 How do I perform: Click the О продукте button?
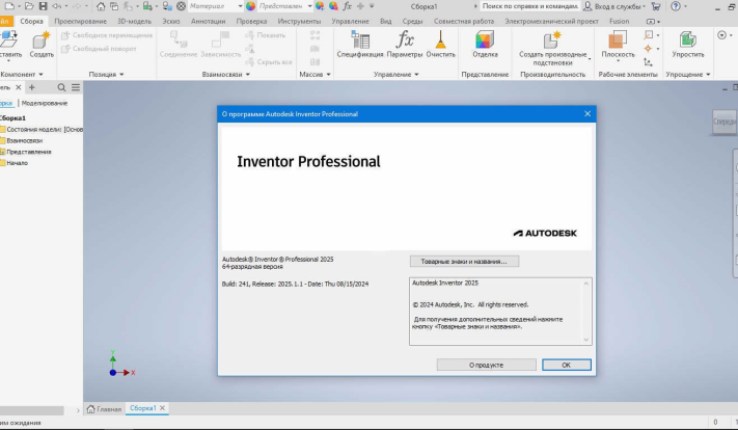click(x=486, y=365)
